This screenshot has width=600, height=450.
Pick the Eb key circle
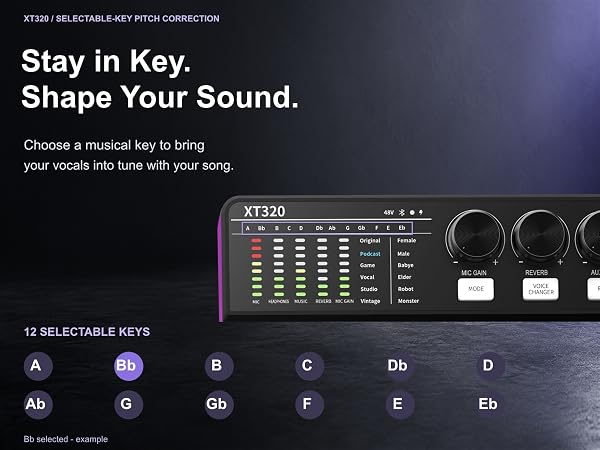click(491, 404)
